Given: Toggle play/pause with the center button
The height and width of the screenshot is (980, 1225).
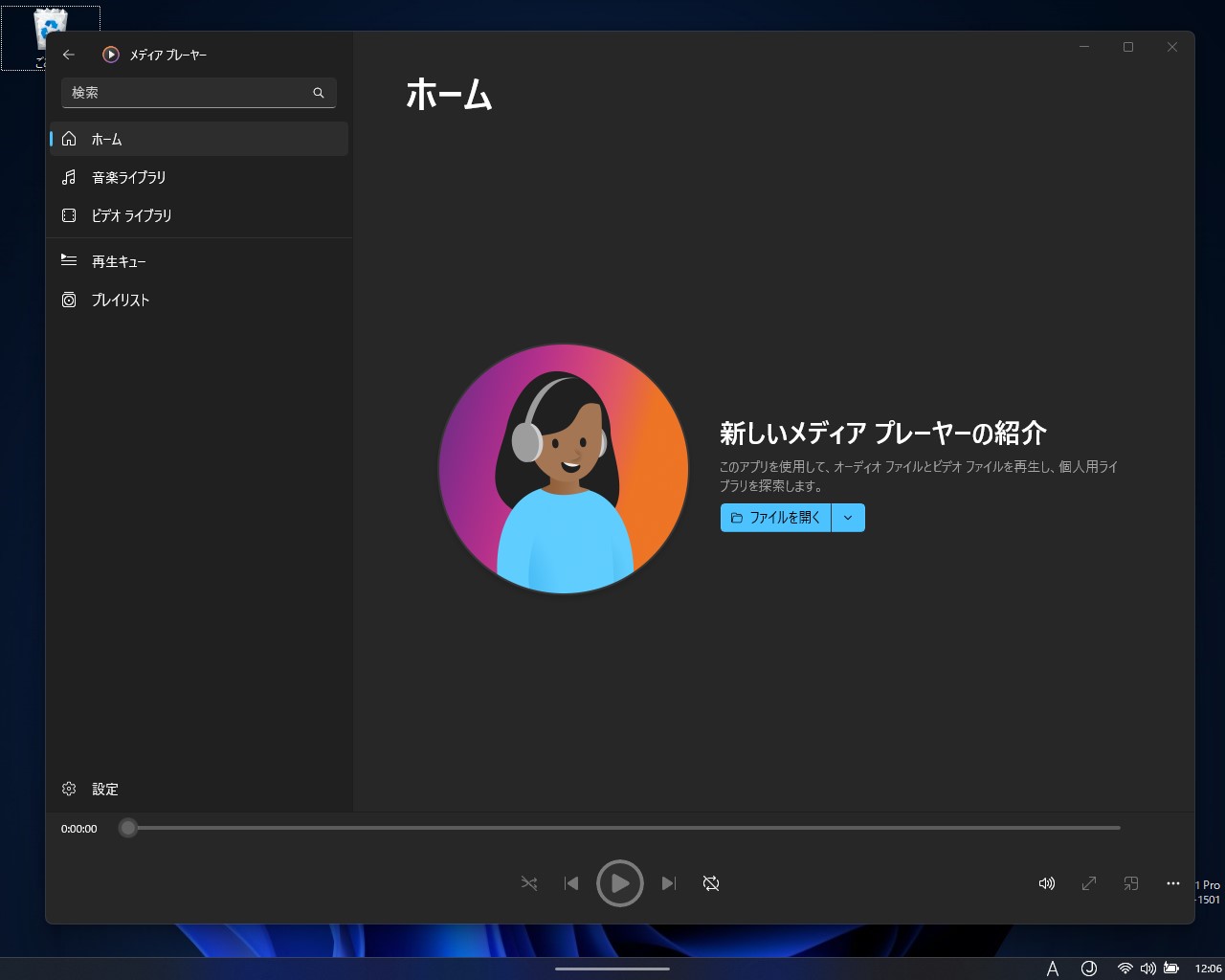Looking at the screenshot, I should click(619, 883).
